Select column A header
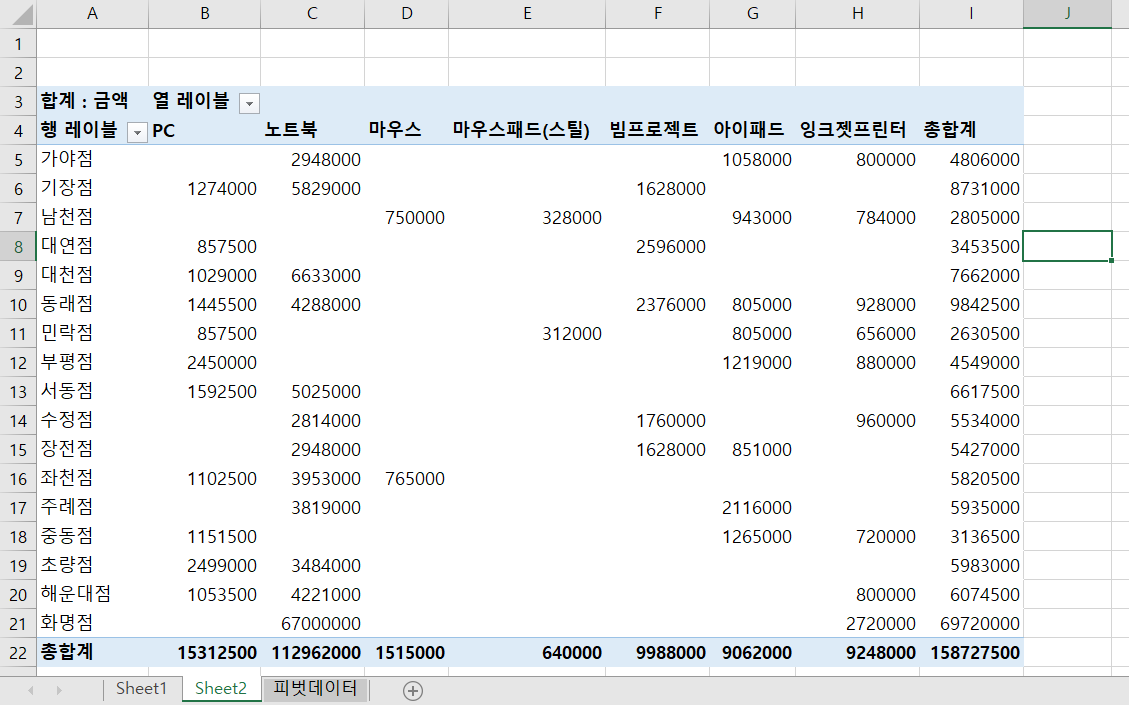1129x705 pixels. click(92, 14)
